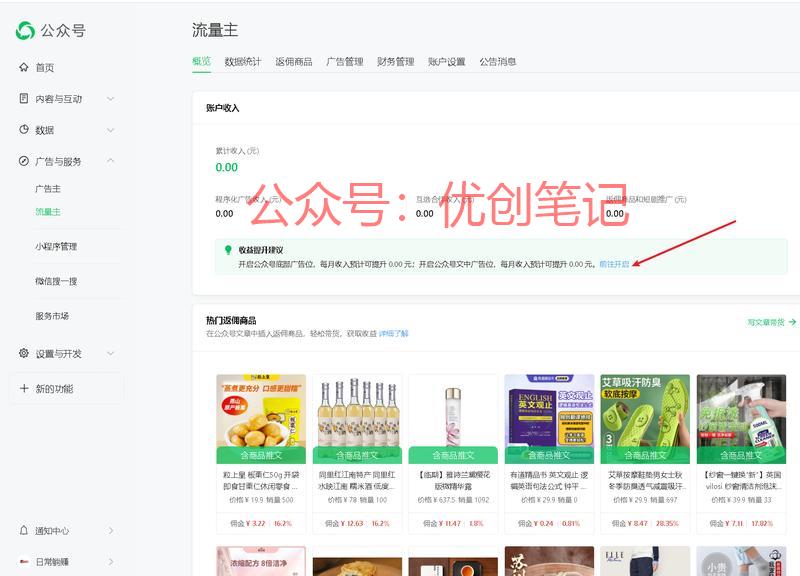Click 含商品推文 on the 英文观止 card
Image resolution: width=800 pixels, height=576 pixels.
point(549,455)
